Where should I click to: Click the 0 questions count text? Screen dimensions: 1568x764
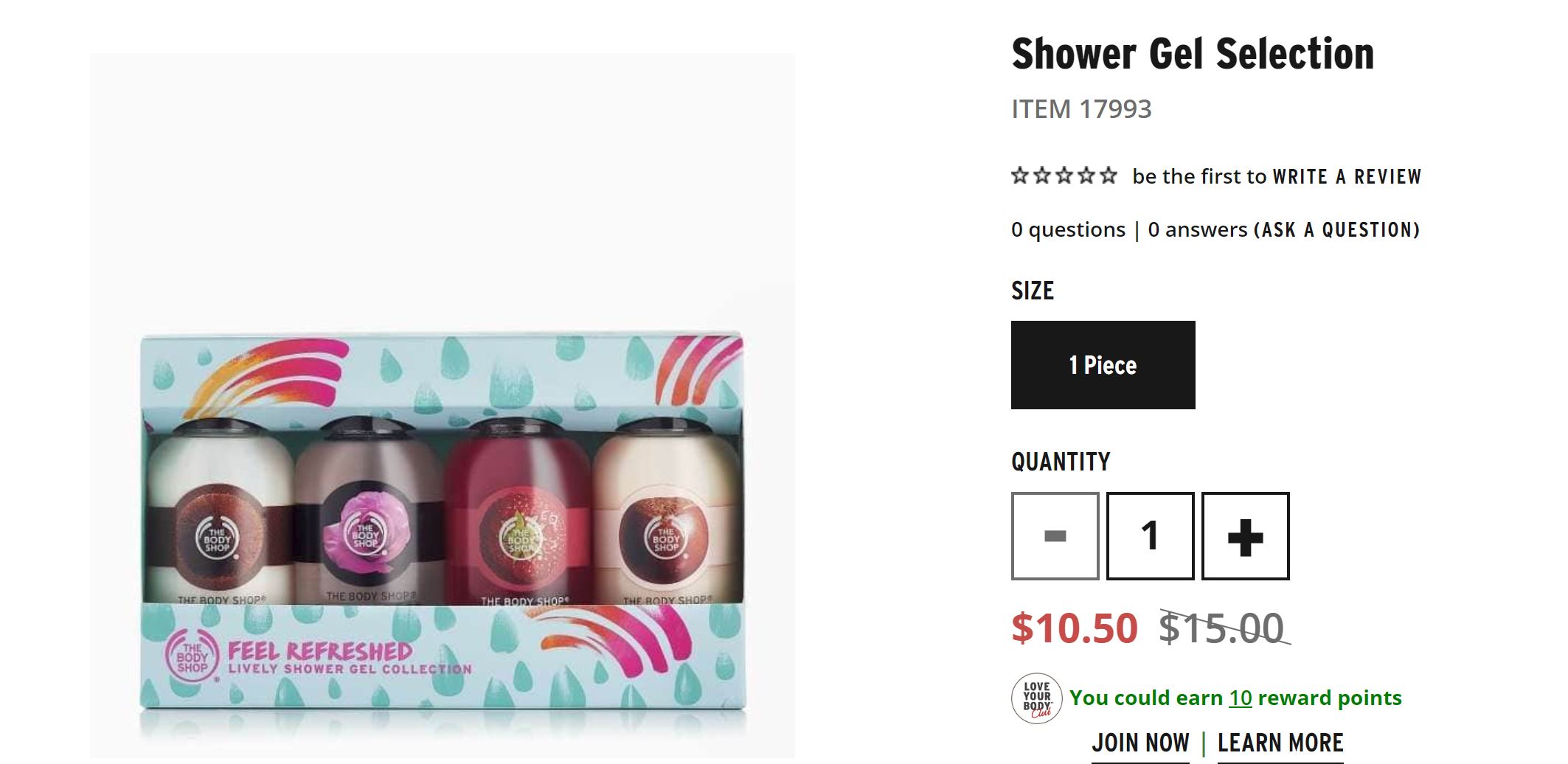tap(1068, 230)
